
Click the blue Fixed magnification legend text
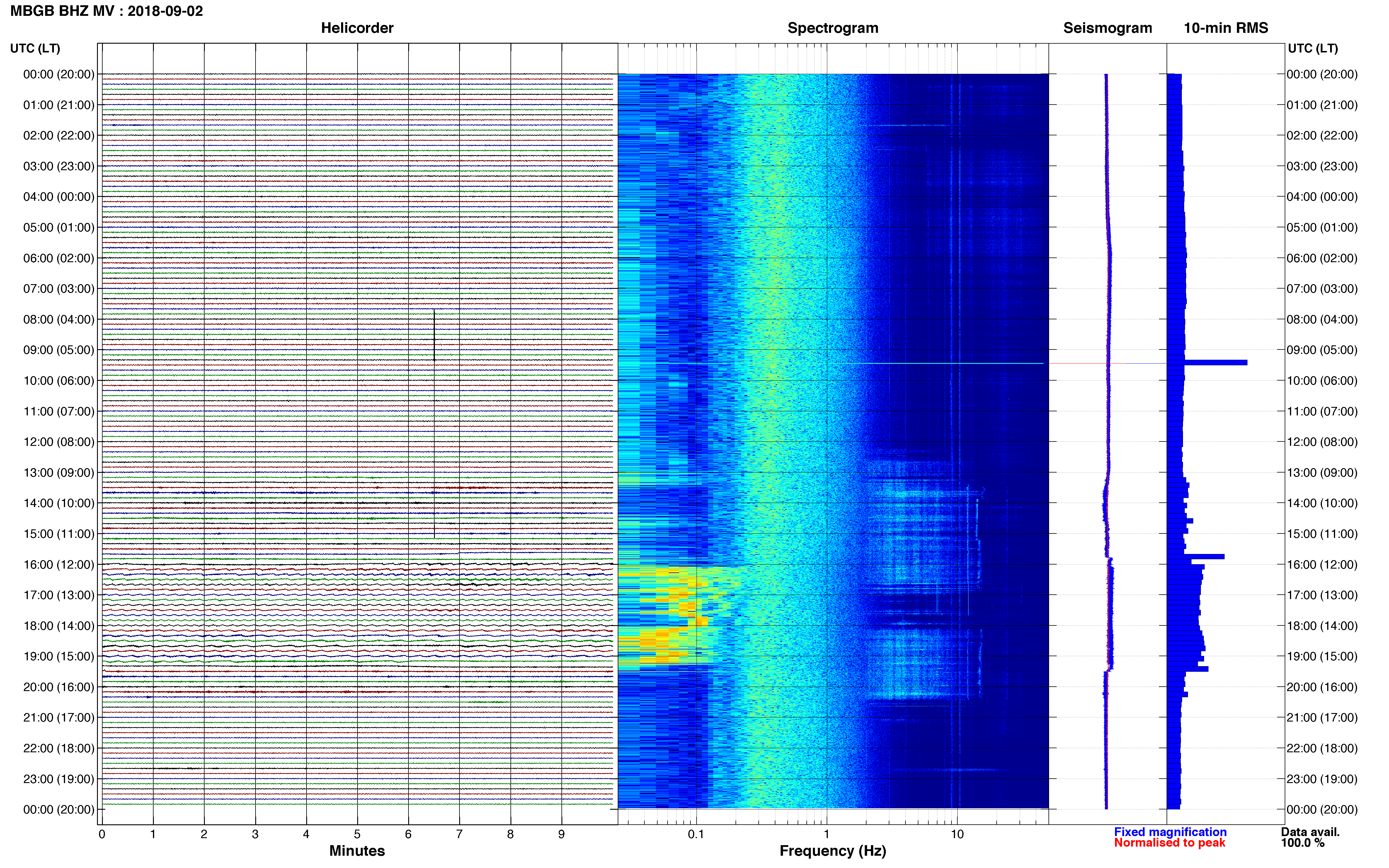click(x=1170, y=832)
